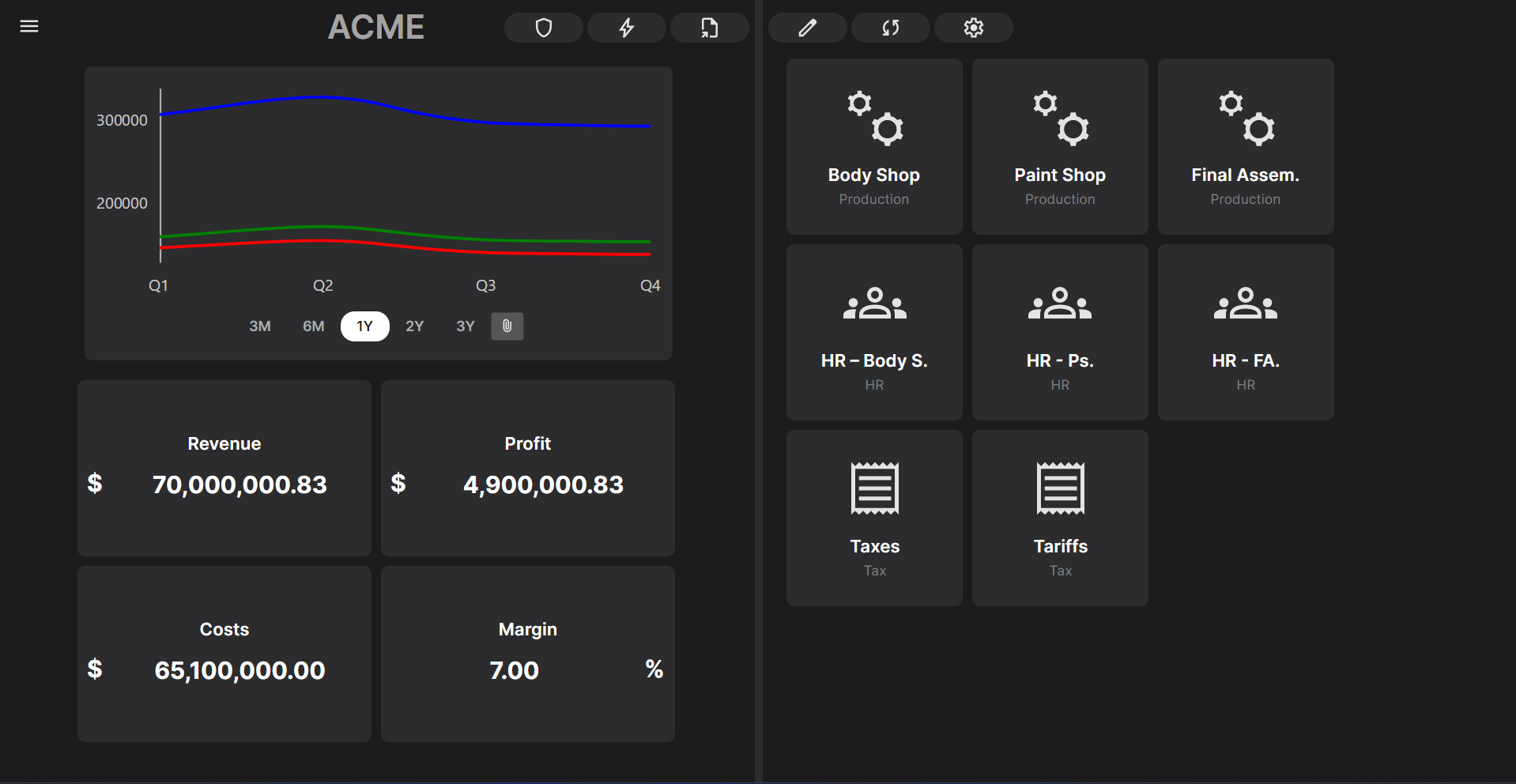The height and width of the screenshot is (784, 1516).
Task: Open the Final Assem. tile
Action: [1246, 147]
